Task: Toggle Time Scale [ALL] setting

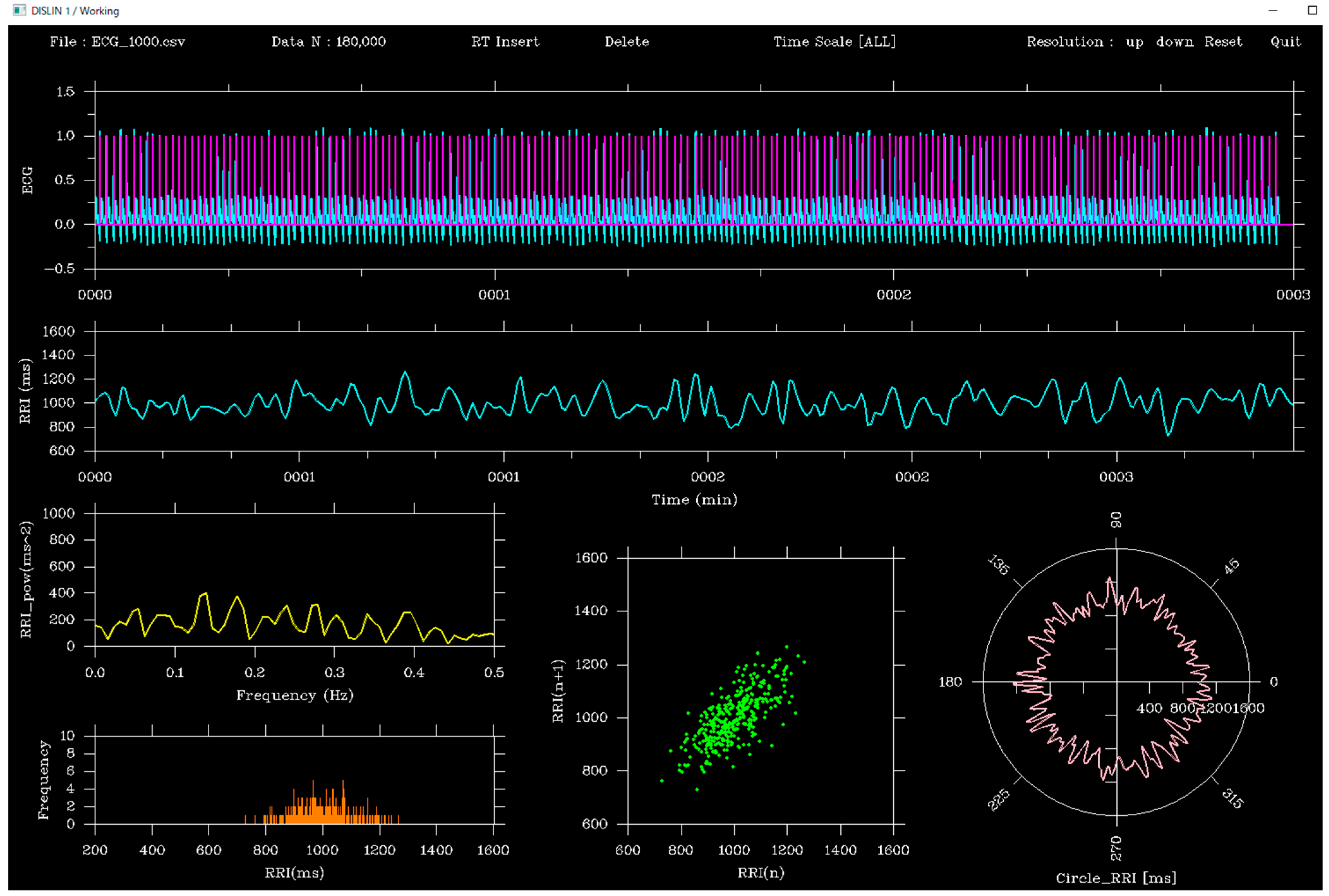Action: click(834, 42)
